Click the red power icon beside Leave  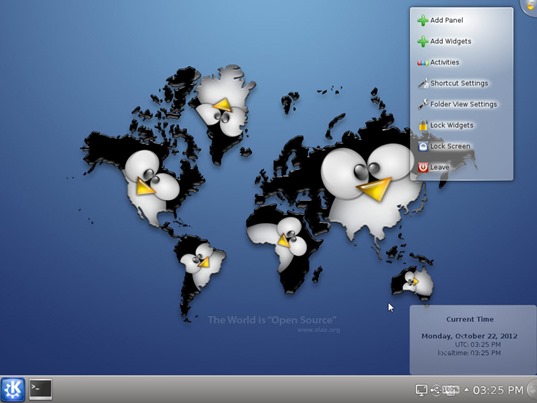(x=423, y=167)
